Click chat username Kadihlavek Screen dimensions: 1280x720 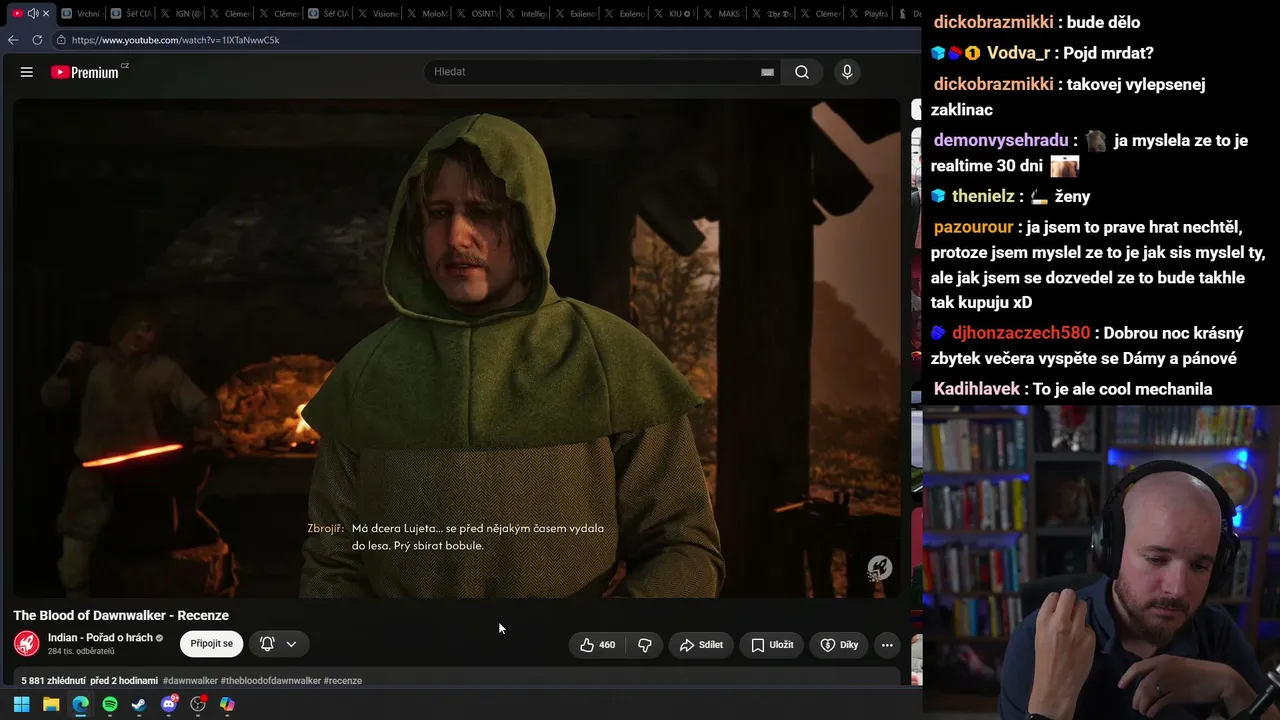coord(976,389)
